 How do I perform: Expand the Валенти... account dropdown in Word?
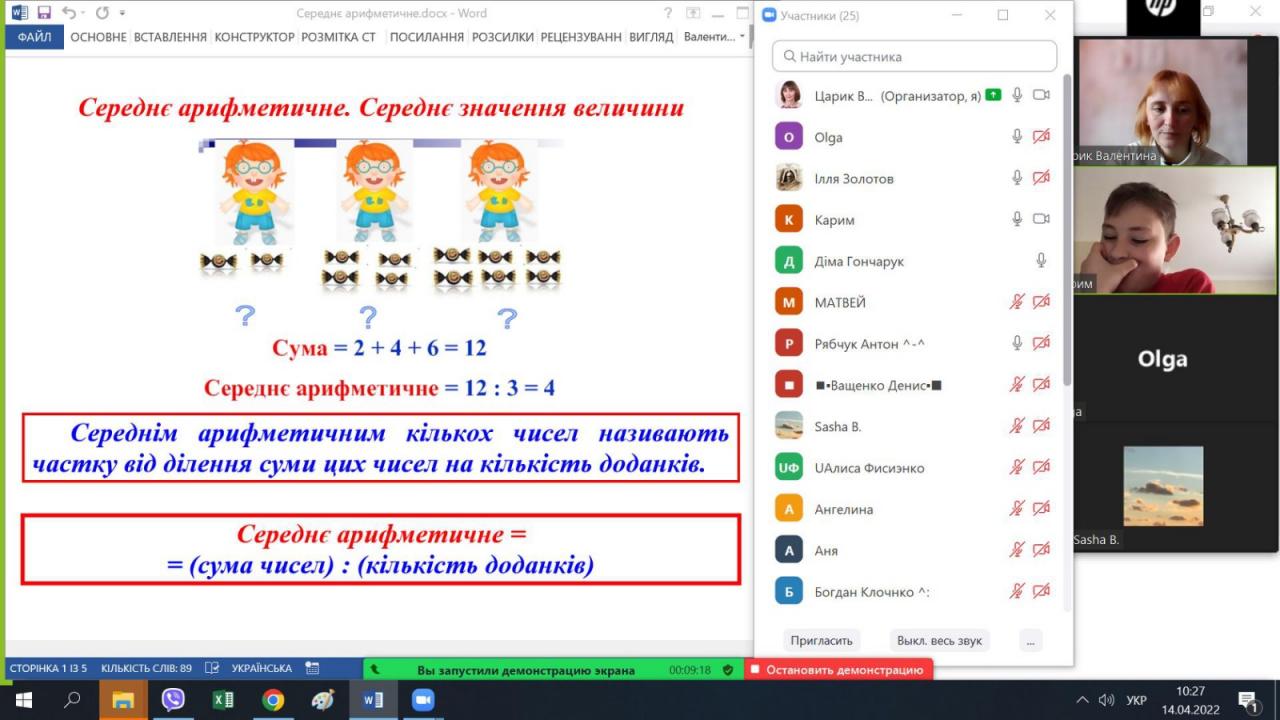[713, 37]
